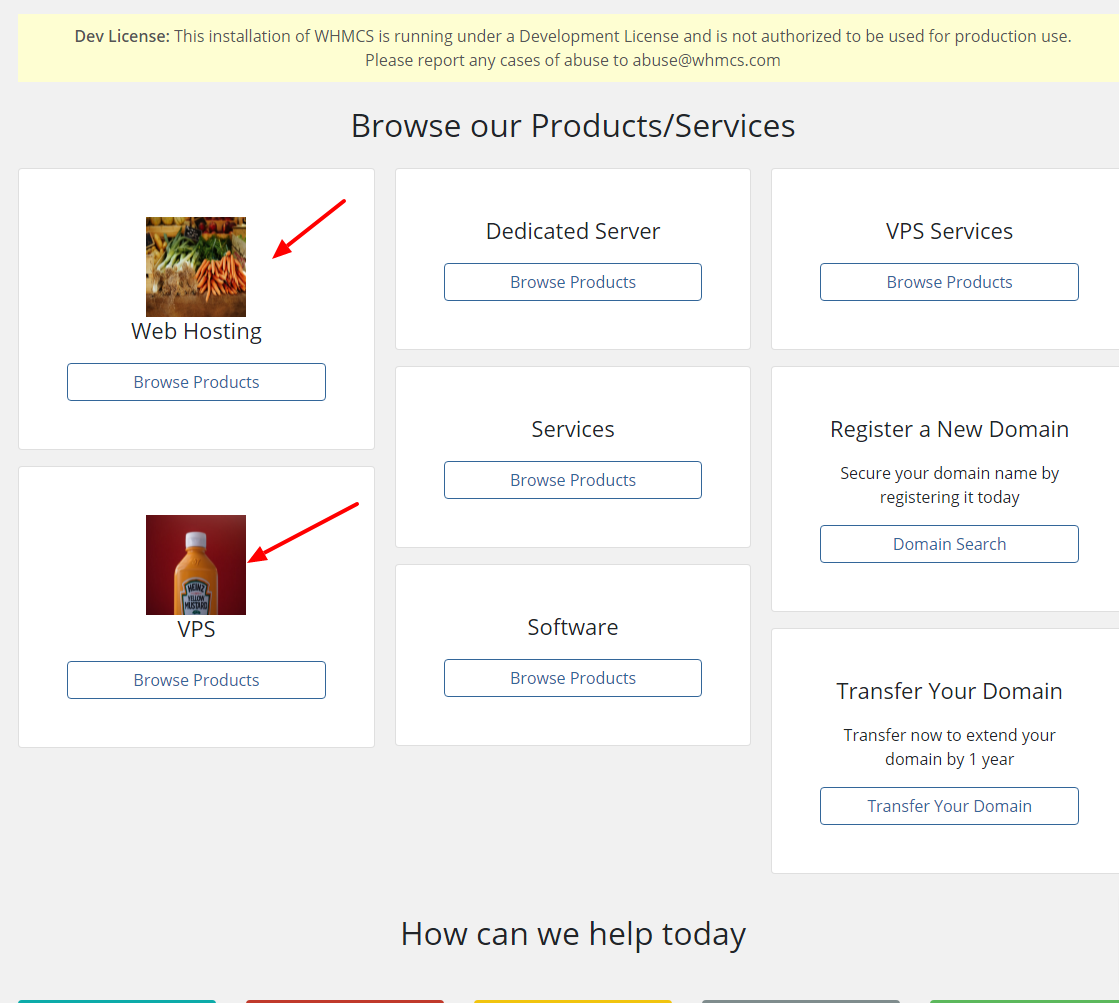The height and width of the screenshot is (1003, 1119).
Task: Select the Web Hosting heading text
Action: tap(196, 331)
